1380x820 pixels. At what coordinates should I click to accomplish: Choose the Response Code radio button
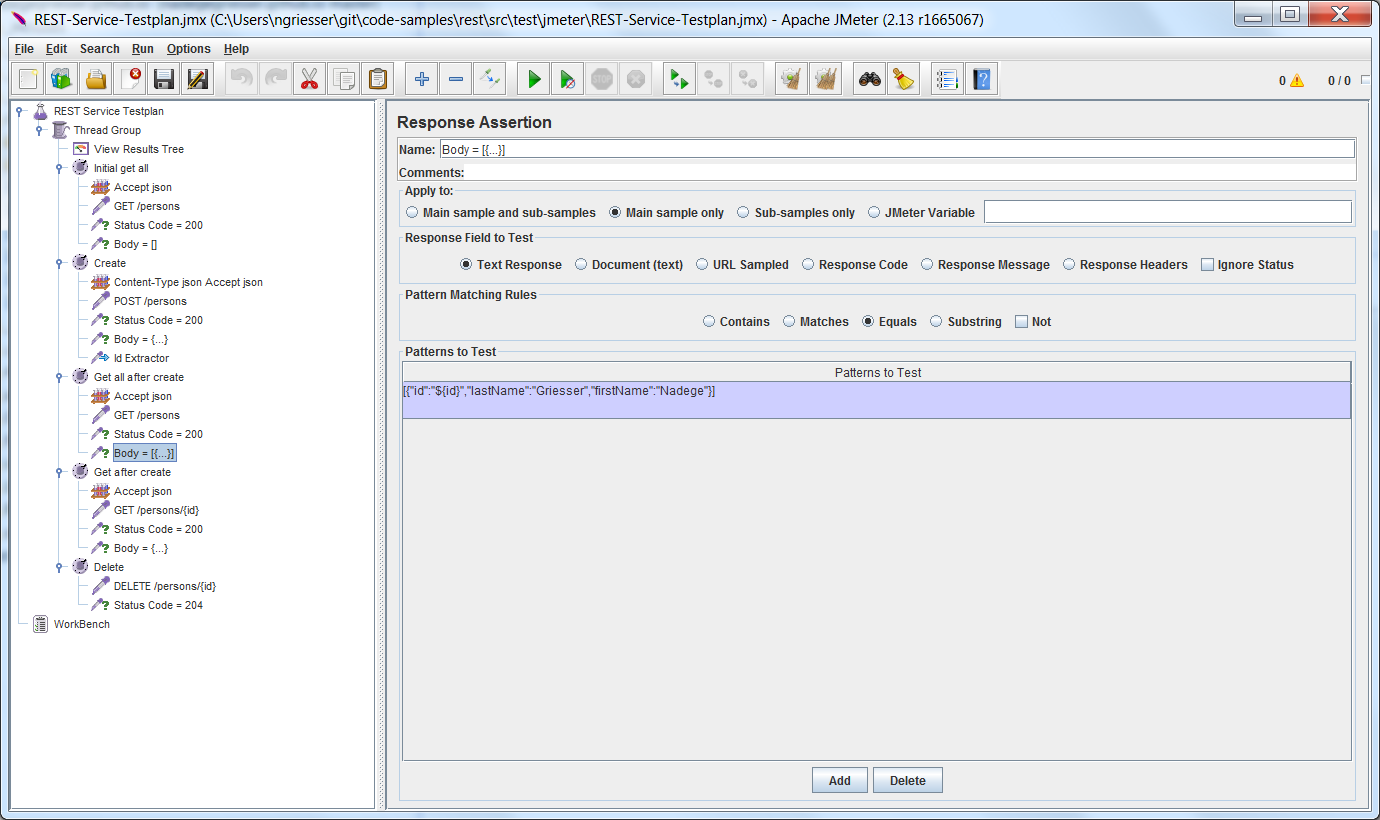tap(855, 265)
